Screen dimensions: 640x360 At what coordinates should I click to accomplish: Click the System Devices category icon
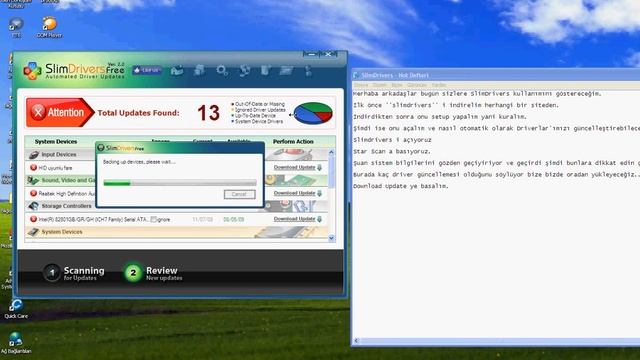33,232
